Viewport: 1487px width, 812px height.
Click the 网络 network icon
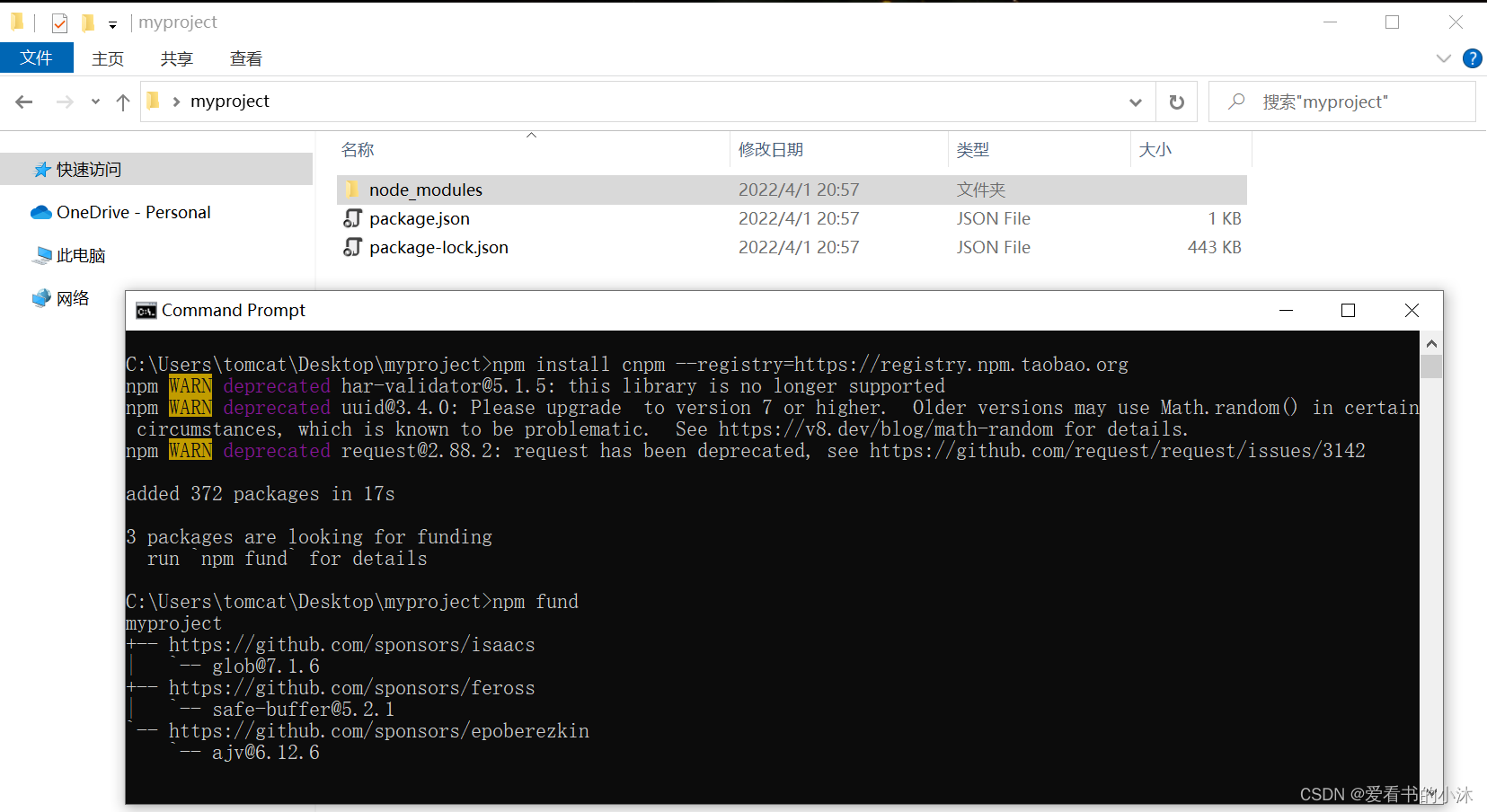[x=41, y=298]
